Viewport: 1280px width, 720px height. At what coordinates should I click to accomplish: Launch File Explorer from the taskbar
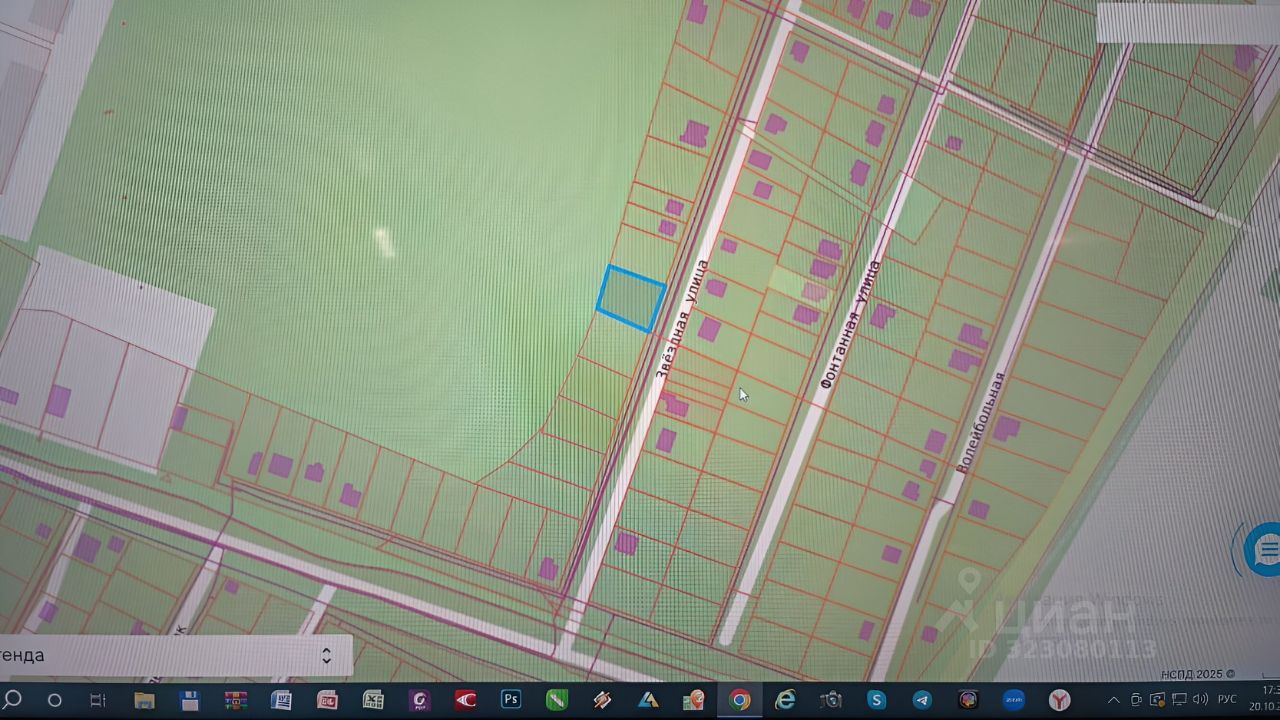(144, 700)
